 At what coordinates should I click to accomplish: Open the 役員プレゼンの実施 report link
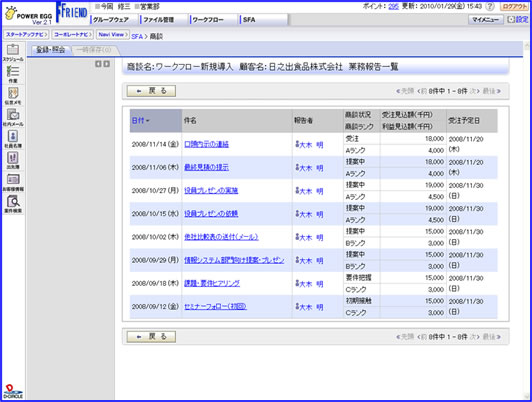tap(211, 191)
